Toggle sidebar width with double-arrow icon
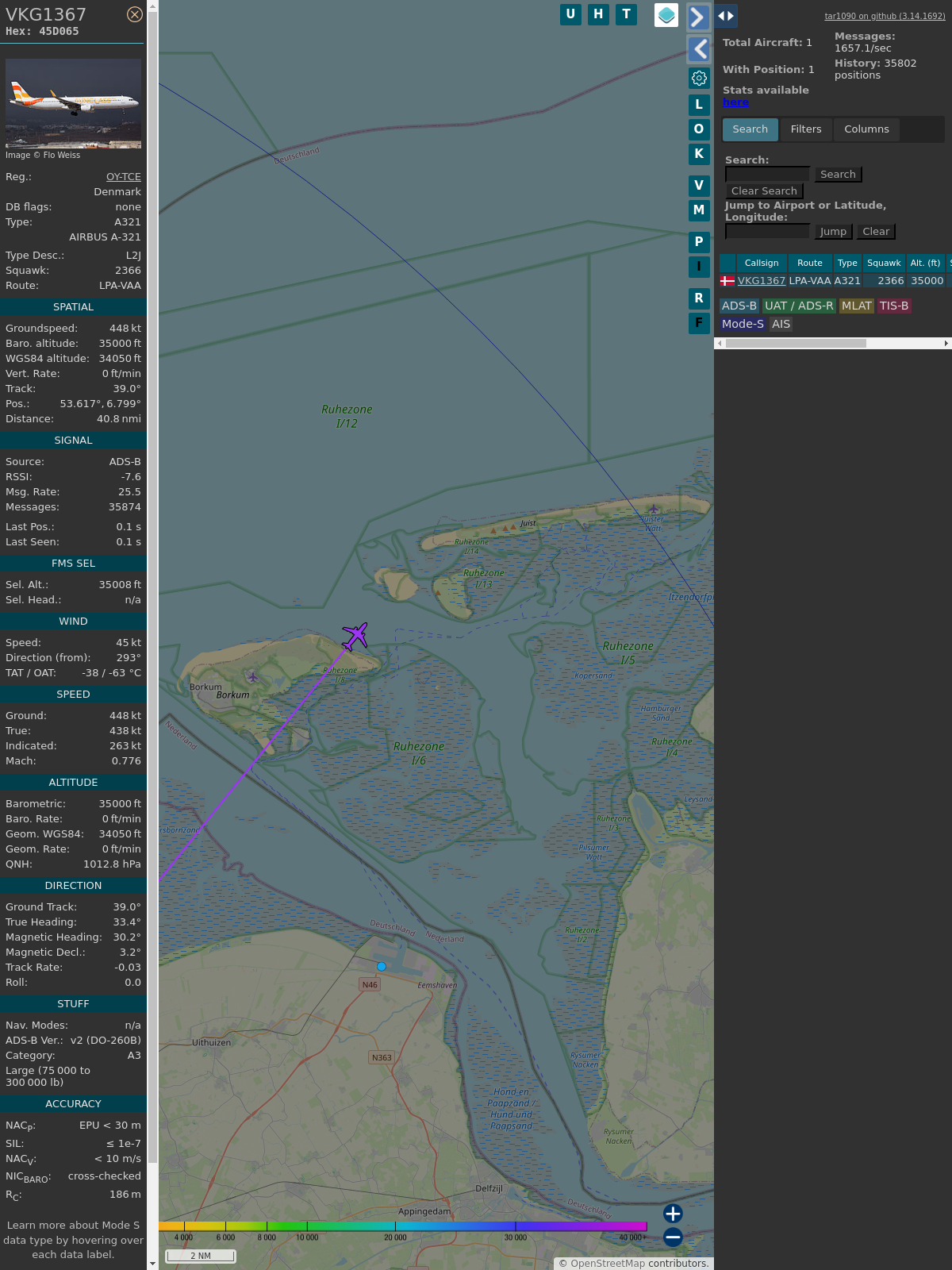Viewport: 952px width, 1270px height. [x=726, y=16]
